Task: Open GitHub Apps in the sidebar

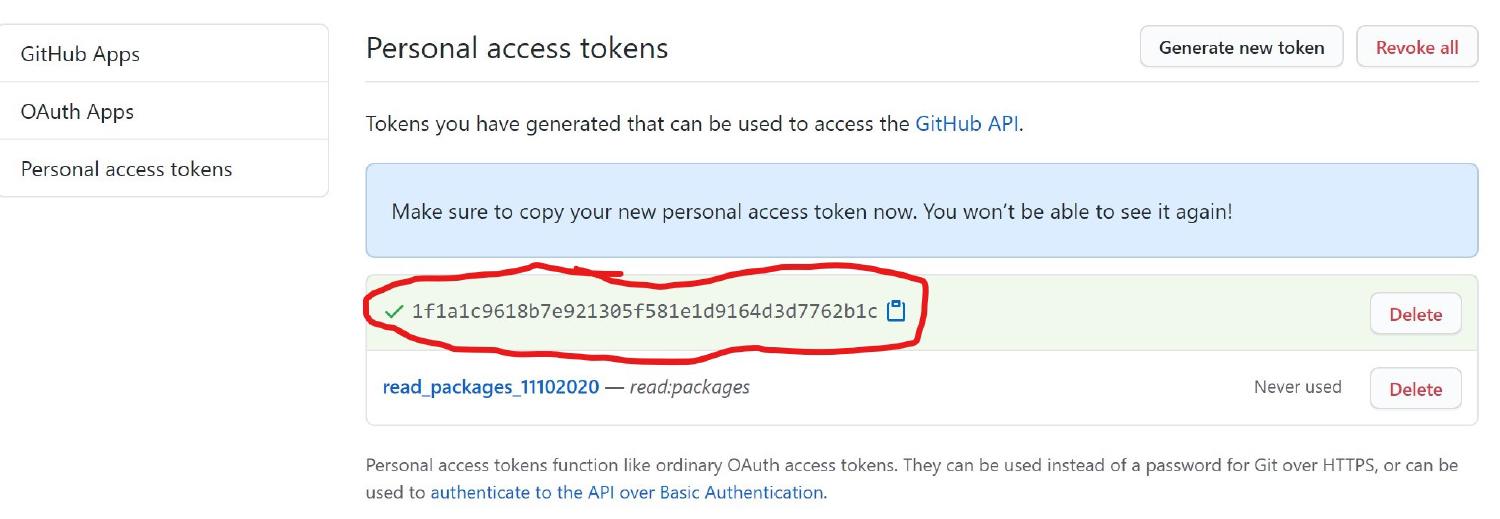Action: point(80,54)
